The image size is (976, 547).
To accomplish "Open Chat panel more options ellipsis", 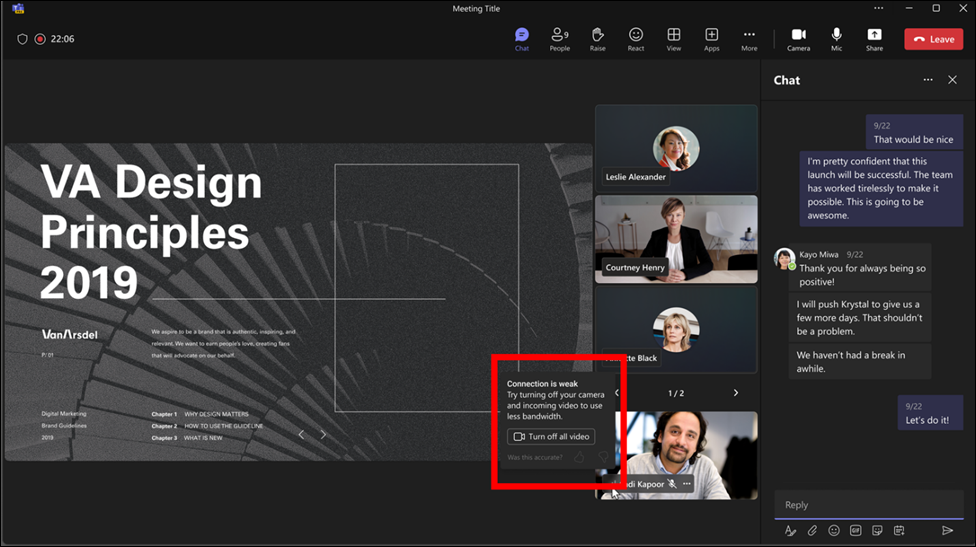I will 927,80.
